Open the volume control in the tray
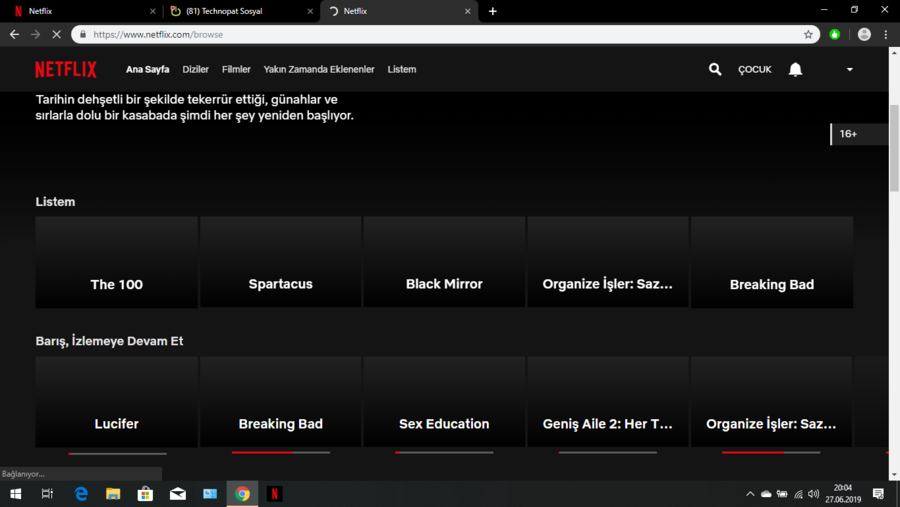Image resolution: width=900 pixels, height=507 pixels. [813, 494]
